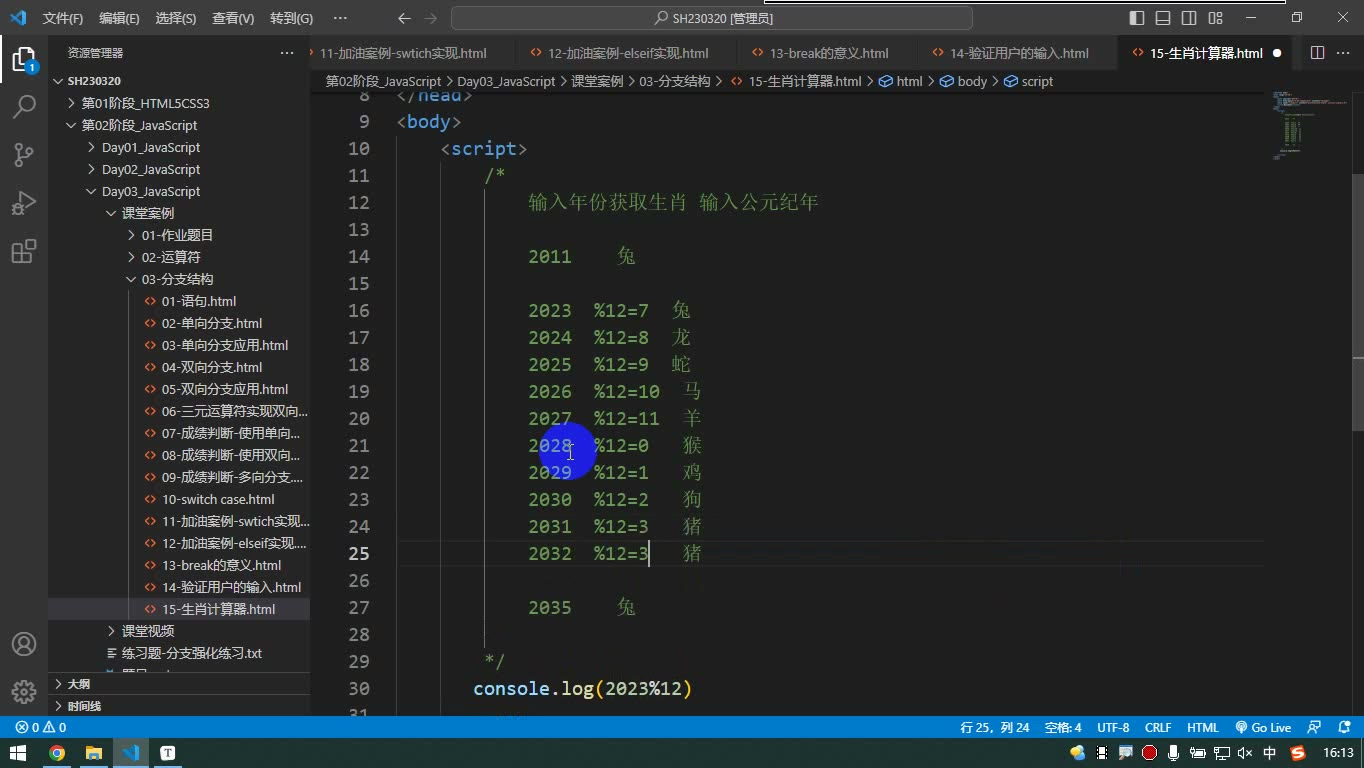Switch to 12-加油案例-elseif实现.html tab
The width and height of the screenshot is (1364, 768).
pos(627,53)
